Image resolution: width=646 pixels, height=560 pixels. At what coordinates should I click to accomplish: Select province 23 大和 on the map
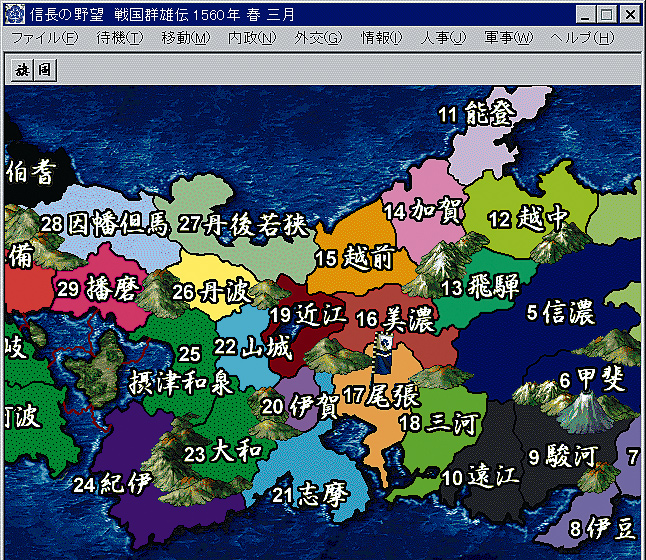coord(223,452)
